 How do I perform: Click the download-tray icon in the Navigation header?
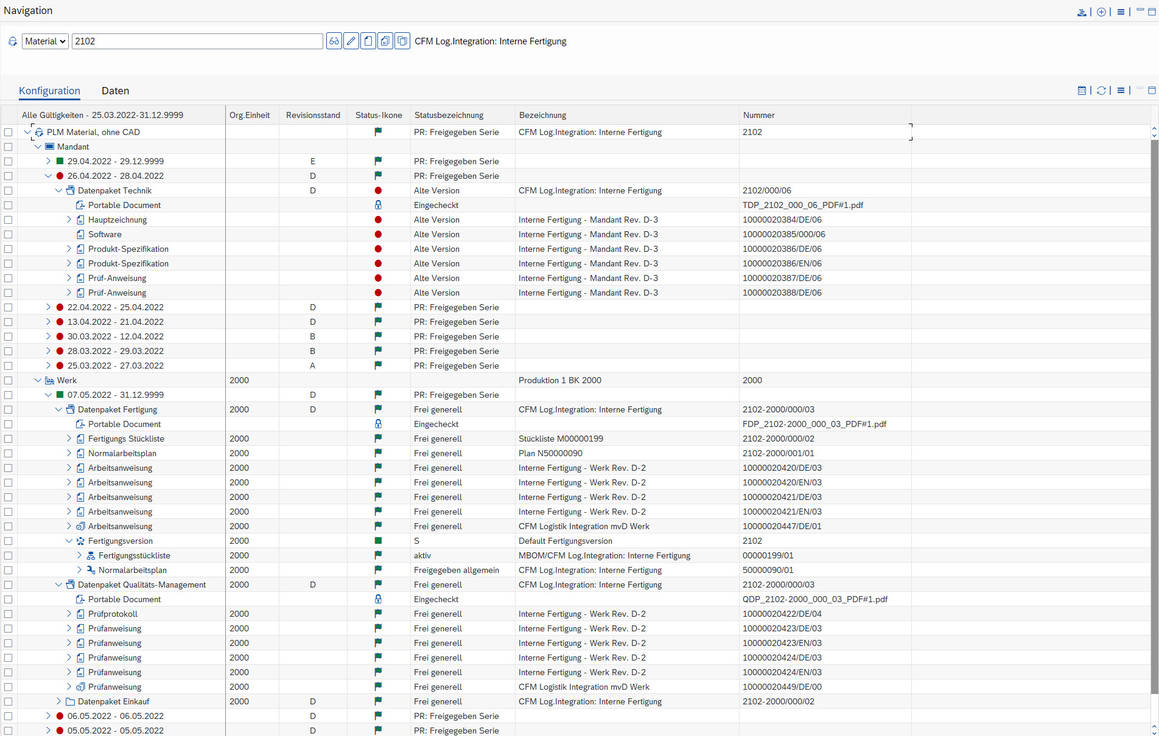[1081, 12]
